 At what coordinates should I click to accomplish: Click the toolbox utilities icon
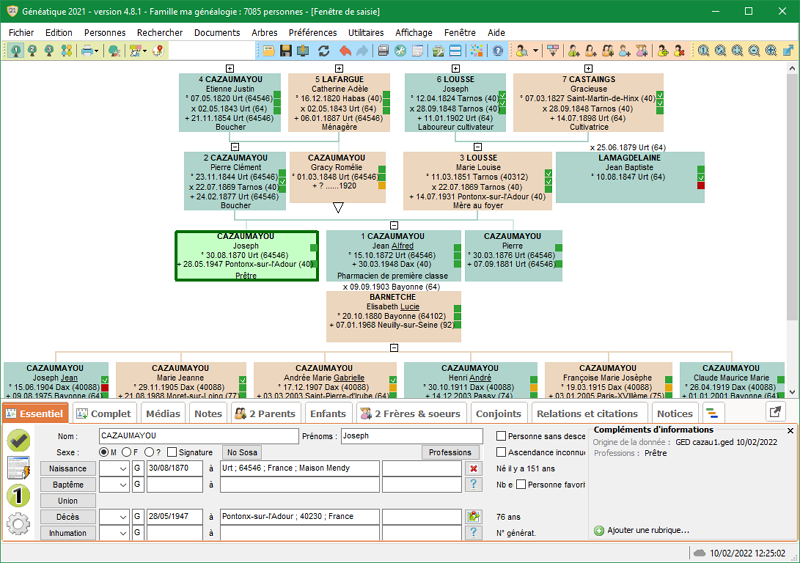438,51
